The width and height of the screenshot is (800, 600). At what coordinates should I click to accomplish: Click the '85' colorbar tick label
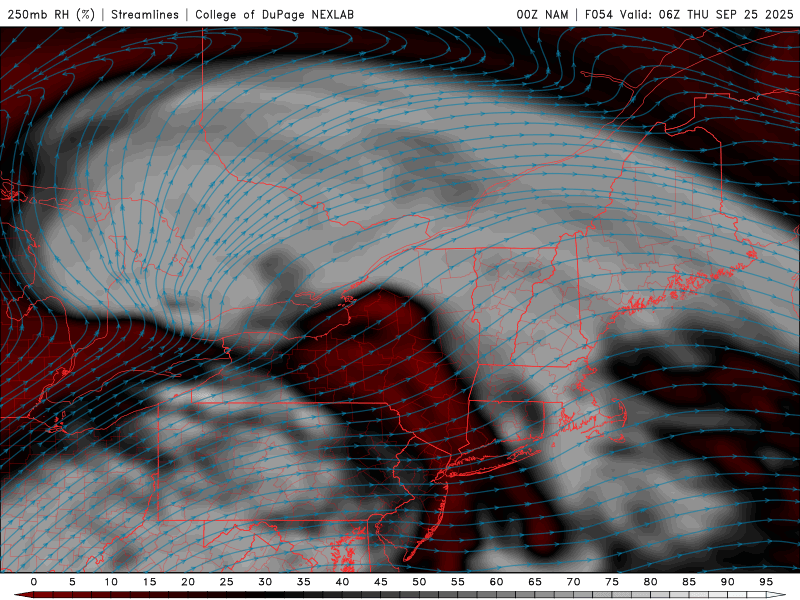point(689,582)
